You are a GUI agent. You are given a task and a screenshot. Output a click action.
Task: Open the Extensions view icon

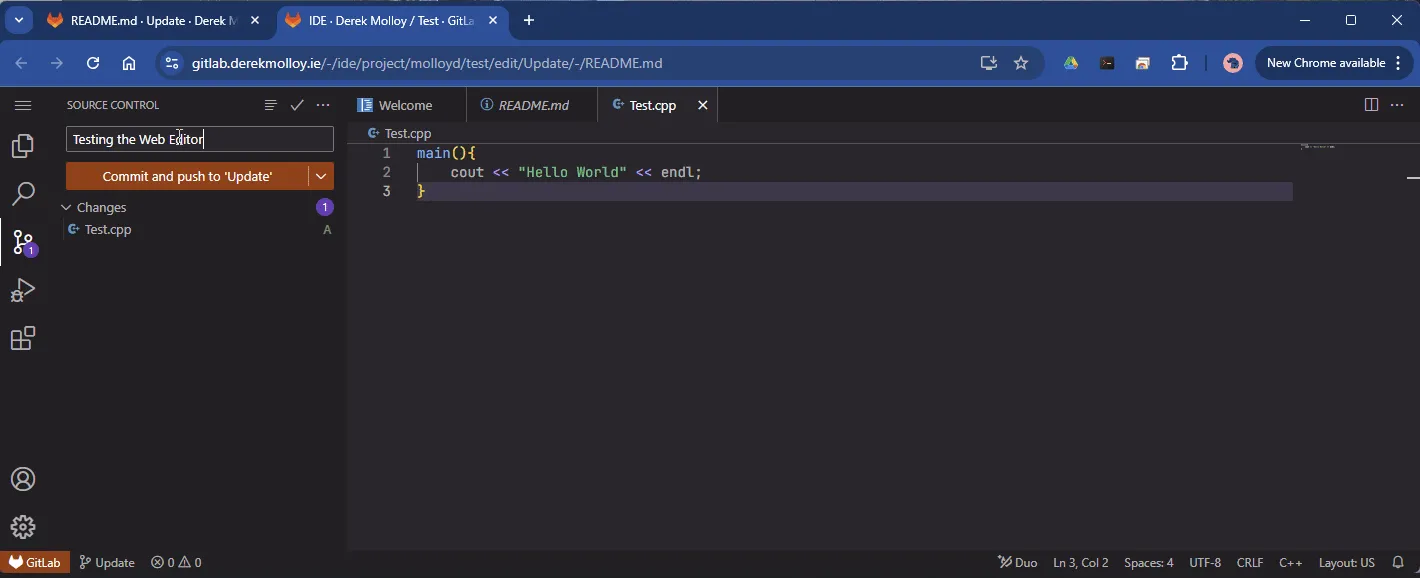(x=23, y=338)
